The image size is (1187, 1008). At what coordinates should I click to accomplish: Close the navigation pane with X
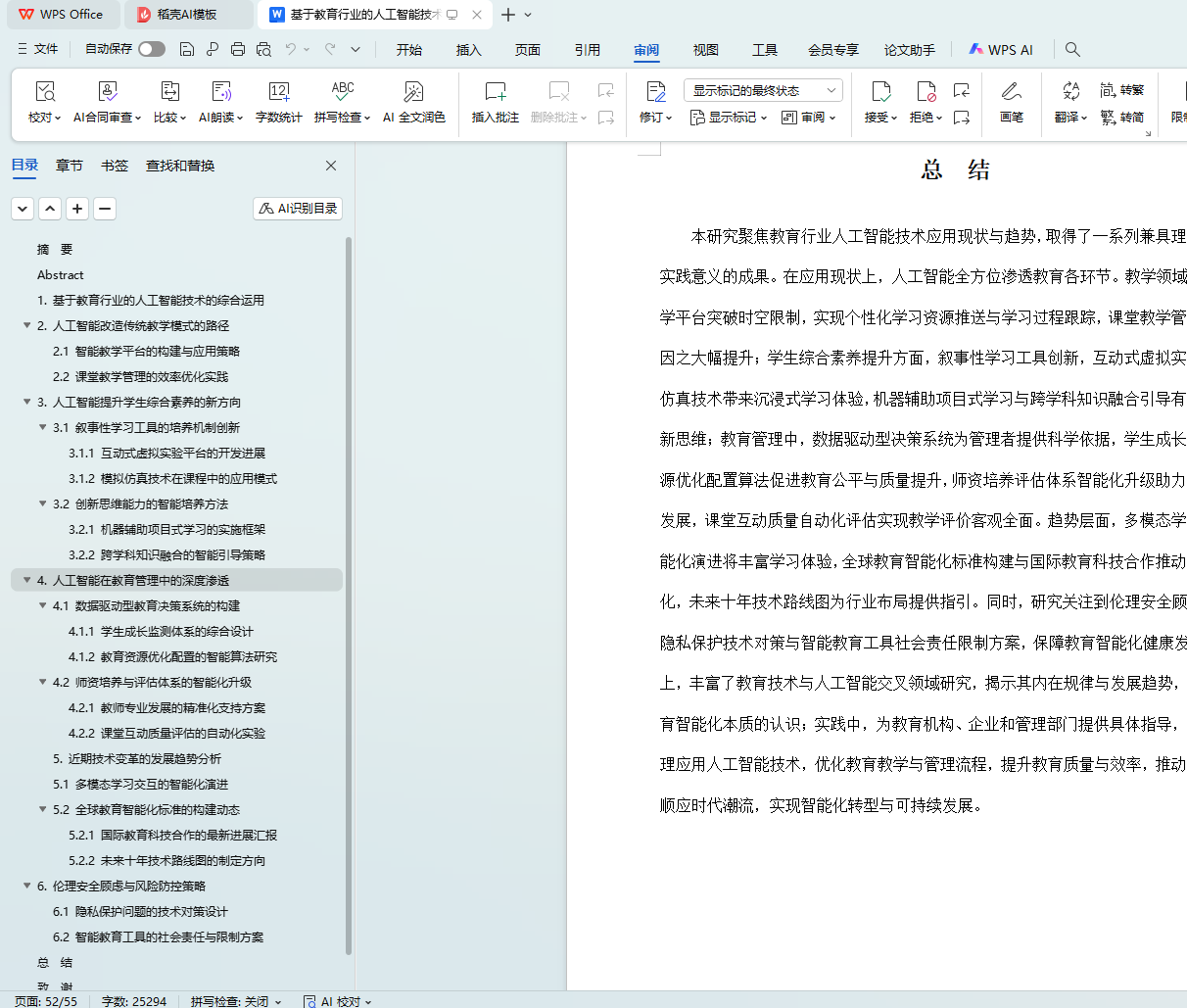pos(331,166)
